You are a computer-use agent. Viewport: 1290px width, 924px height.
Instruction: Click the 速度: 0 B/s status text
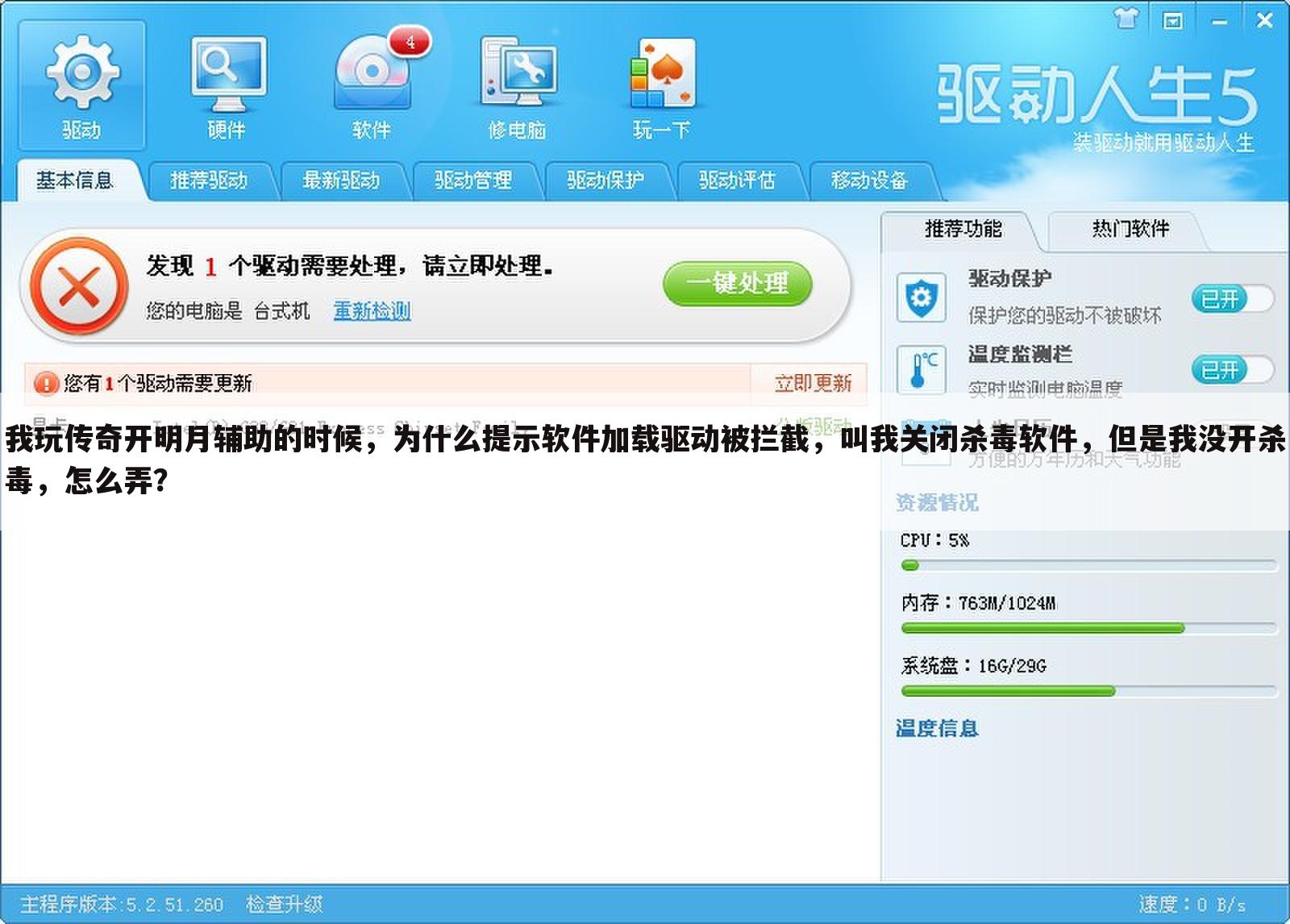(1192, 904)
